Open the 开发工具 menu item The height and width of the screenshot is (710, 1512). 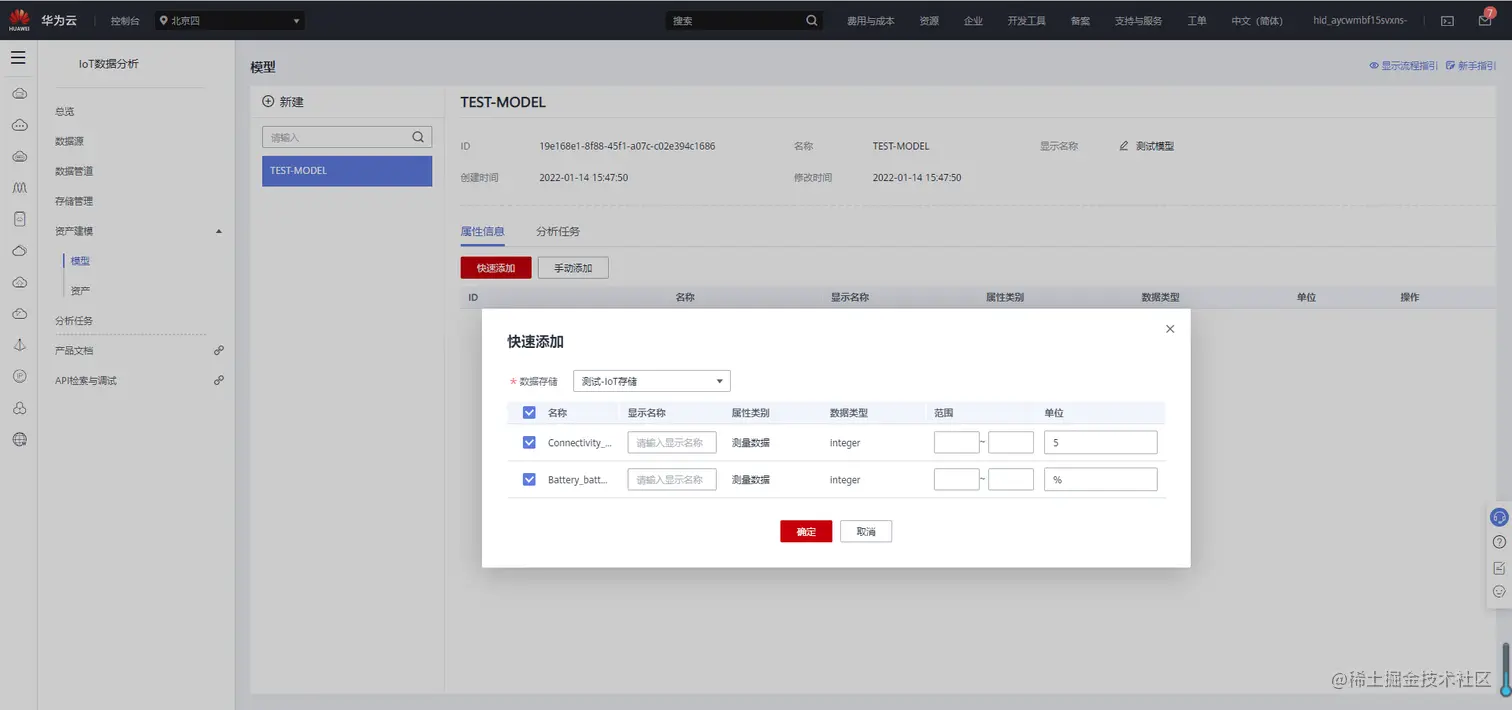coord(1026,19)
